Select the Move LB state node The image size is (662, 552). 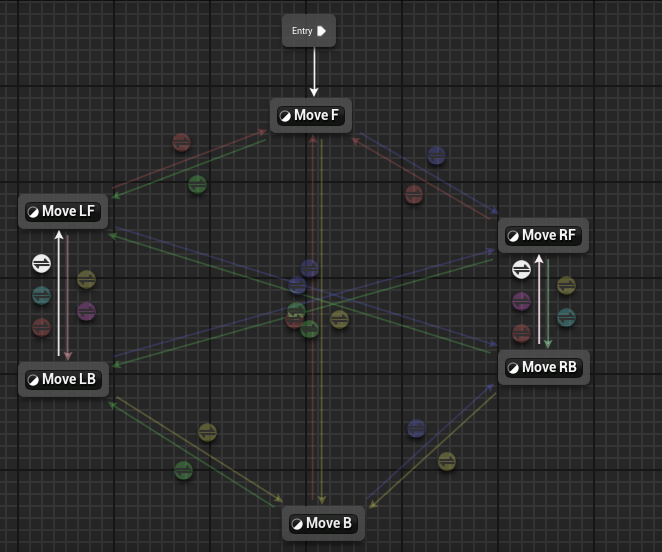[63, 379]
